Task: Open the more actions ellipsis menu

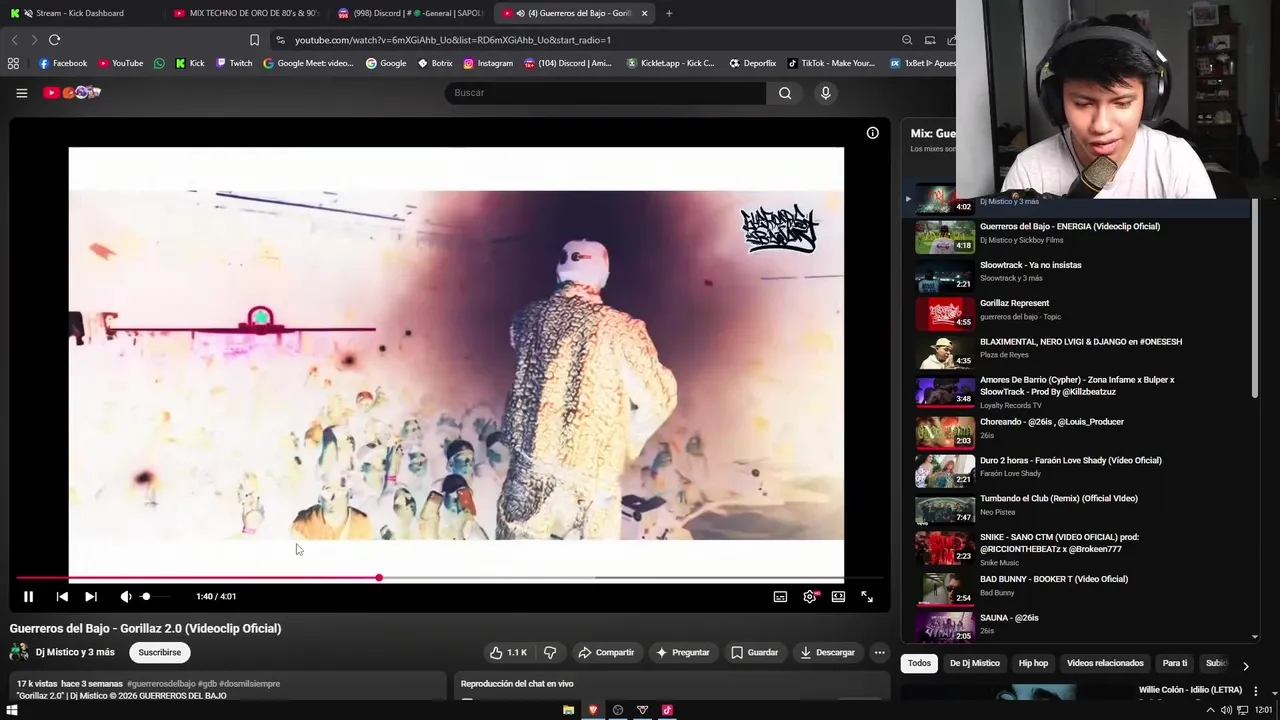Action: tap(879, 652)
